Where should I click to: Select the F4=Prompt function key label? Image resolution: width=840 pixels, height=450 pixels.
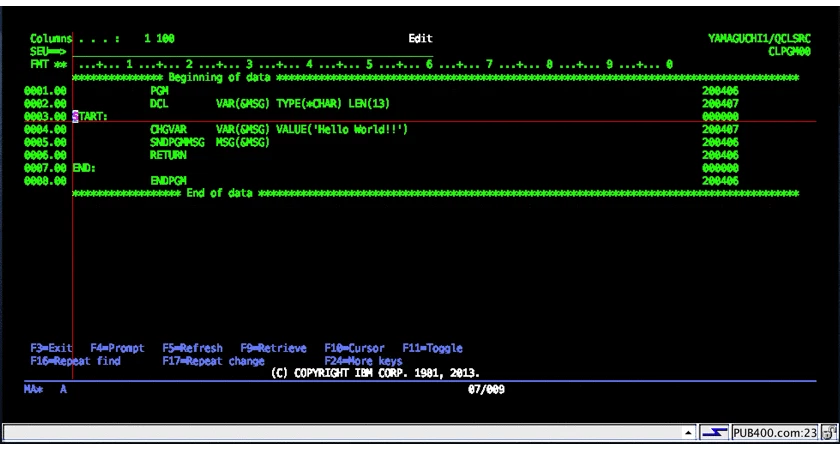pos(117,348)
